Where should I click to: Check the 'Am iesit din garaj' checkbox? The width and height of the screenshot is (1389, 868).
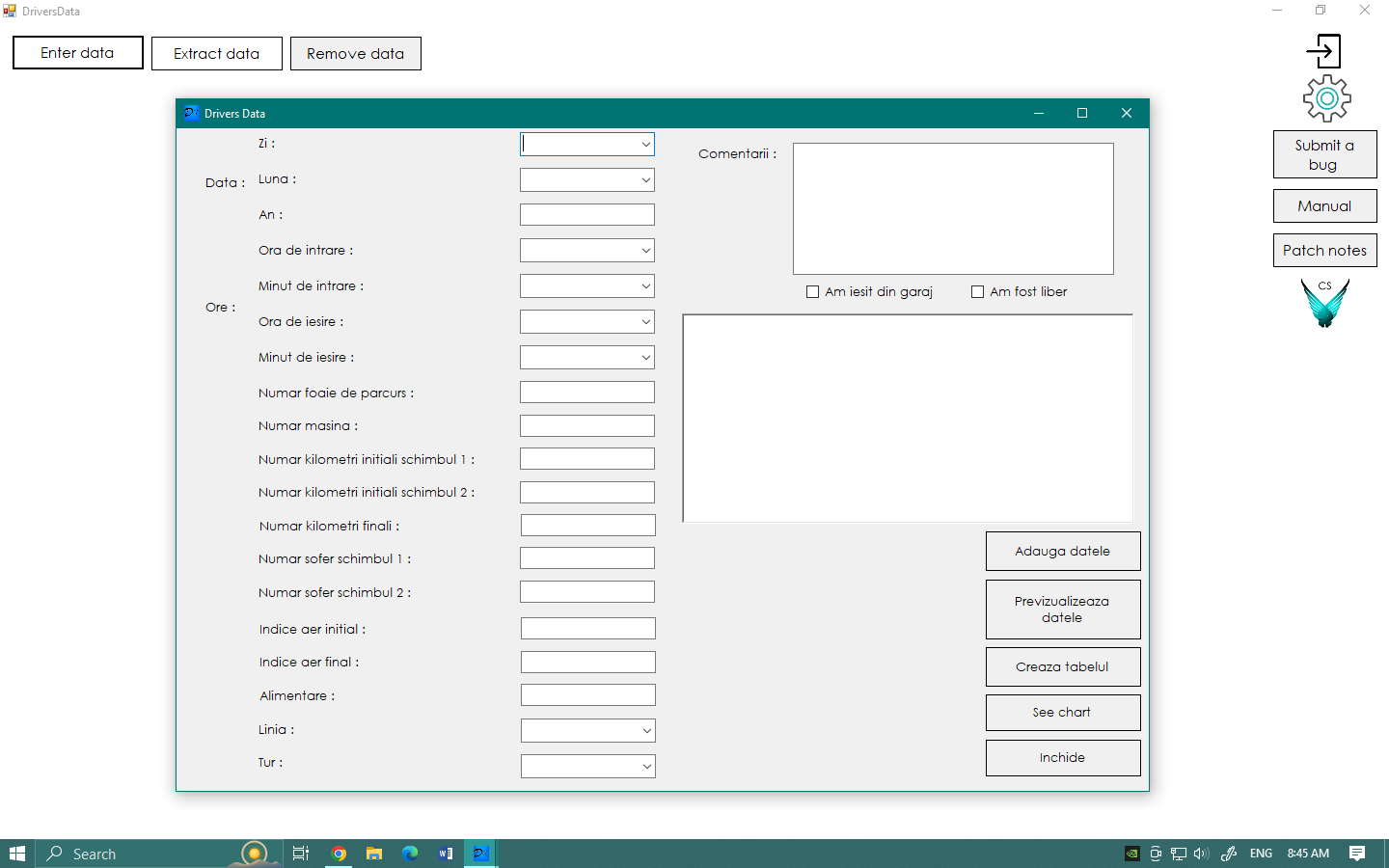point(813,292)
